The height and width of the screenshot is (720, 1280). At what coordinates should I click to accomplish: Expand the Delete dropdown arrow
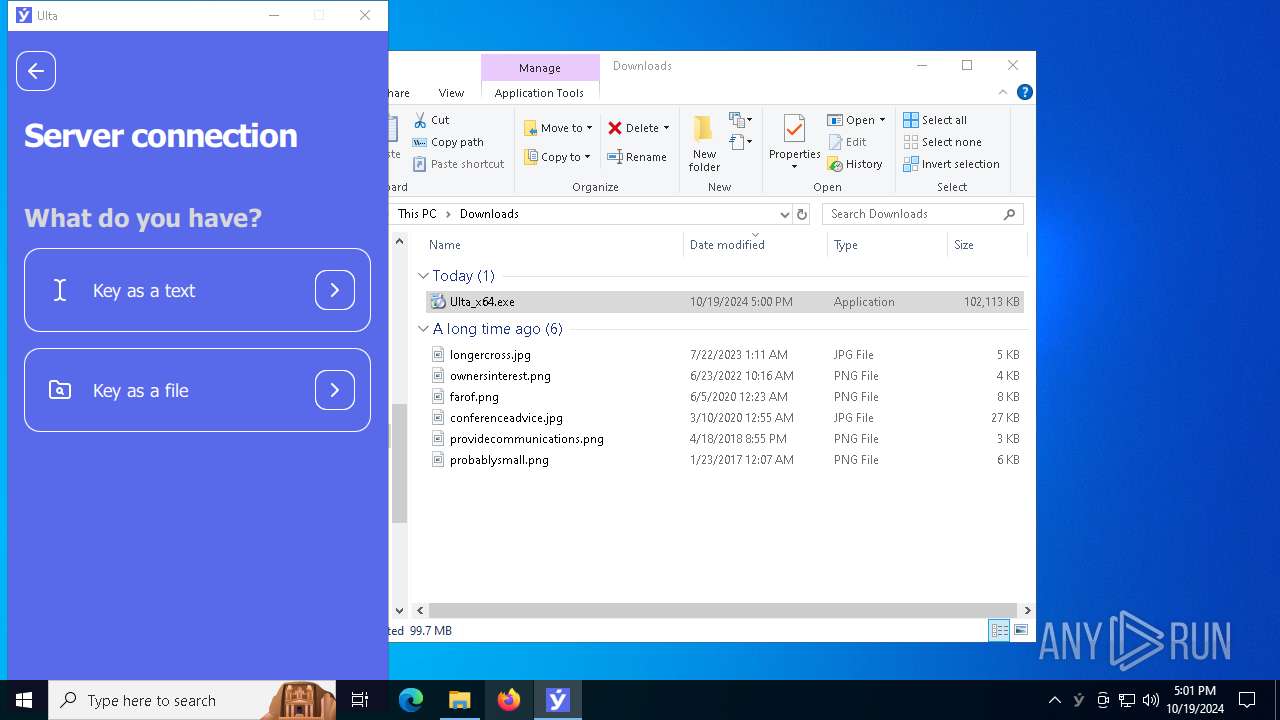click(x=666, y=128)
